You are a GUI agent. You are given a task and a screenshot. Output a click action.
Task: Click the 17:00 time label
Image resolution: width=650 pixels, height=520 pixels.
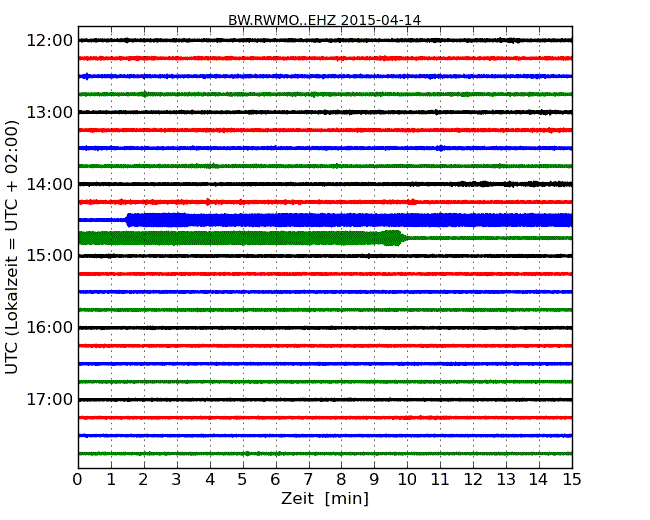[49, 399]
